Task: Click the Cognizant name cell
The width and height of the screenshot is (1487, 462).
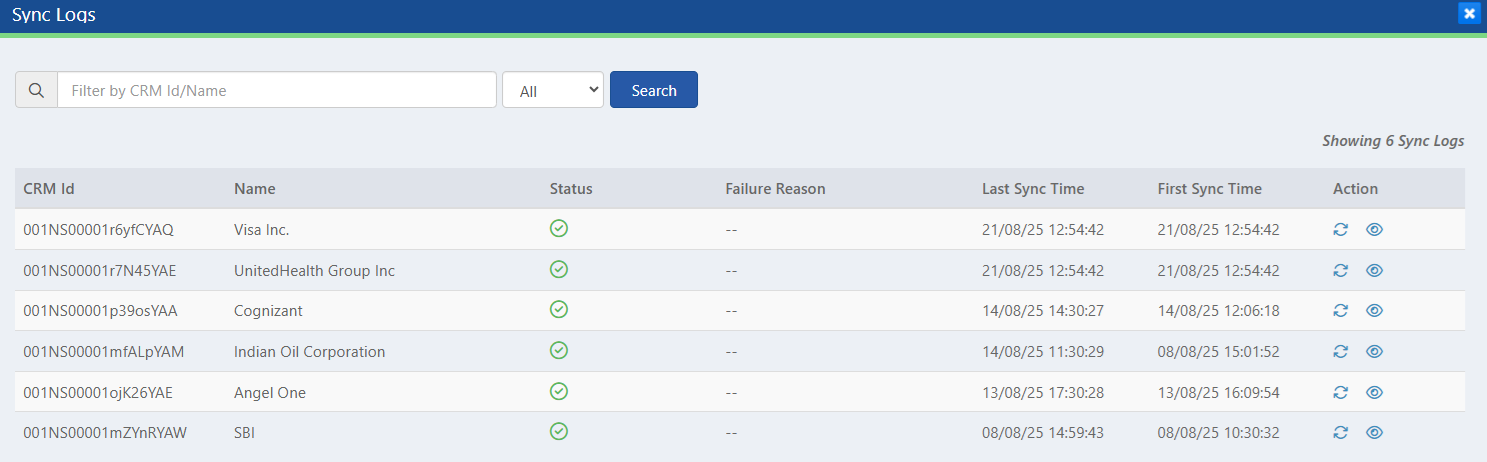Action: tap(268, 311)
